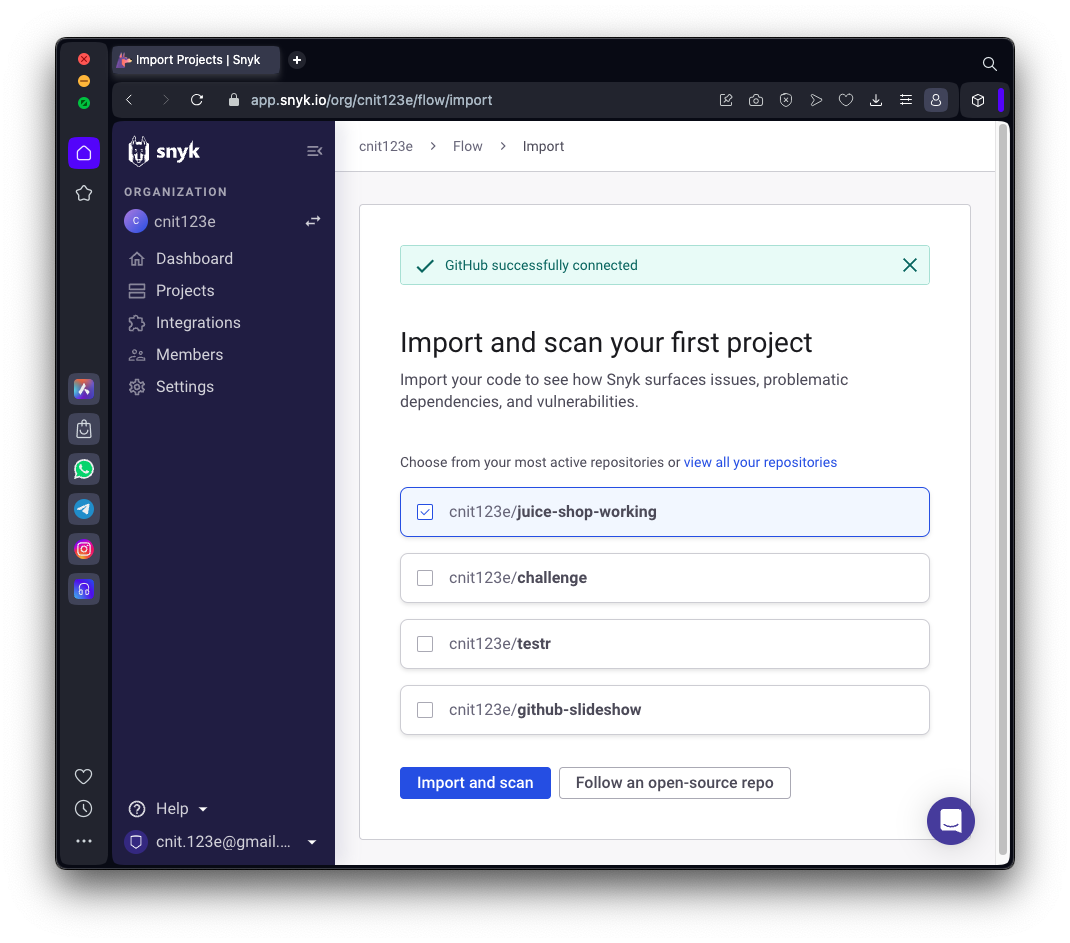Viewport: 1070px width, 943px height.
Task: Select the cnit123e organization name
Action: tap(184, 222)
